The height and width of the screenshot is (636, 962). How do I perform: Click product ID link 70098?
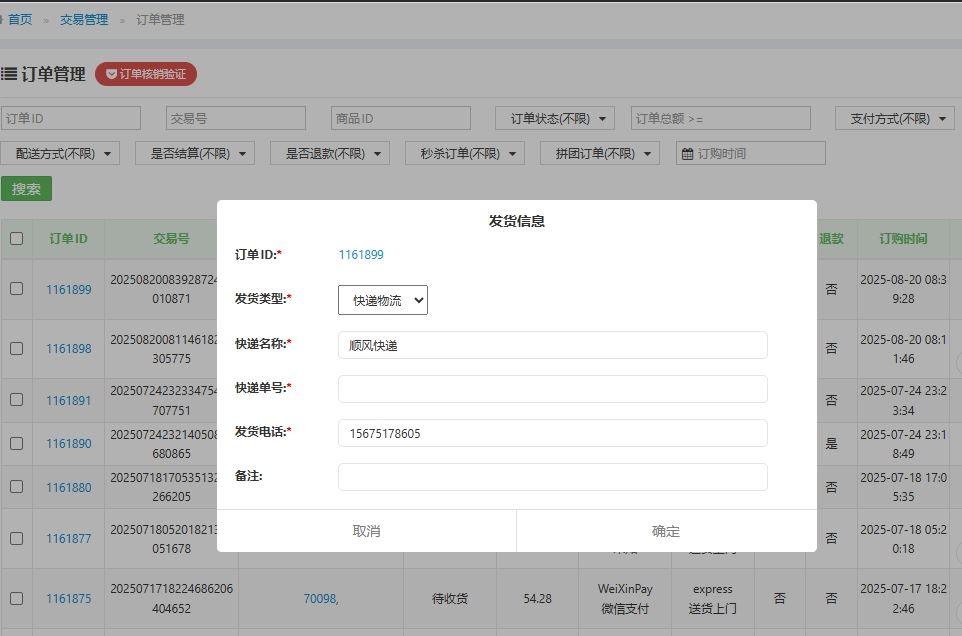pos(321,599)
